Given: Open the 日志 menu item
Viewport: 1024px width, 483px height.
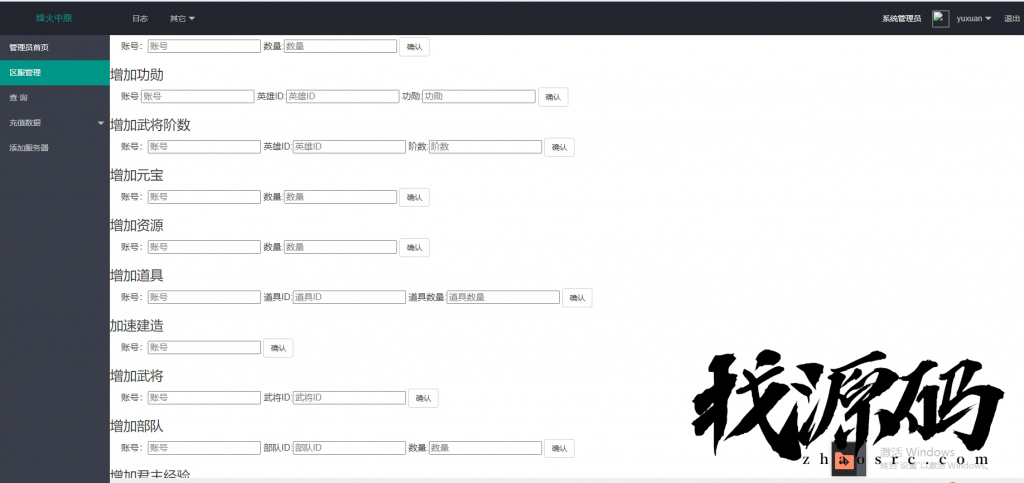Looking at the screenshot, I should click(140, 18).
